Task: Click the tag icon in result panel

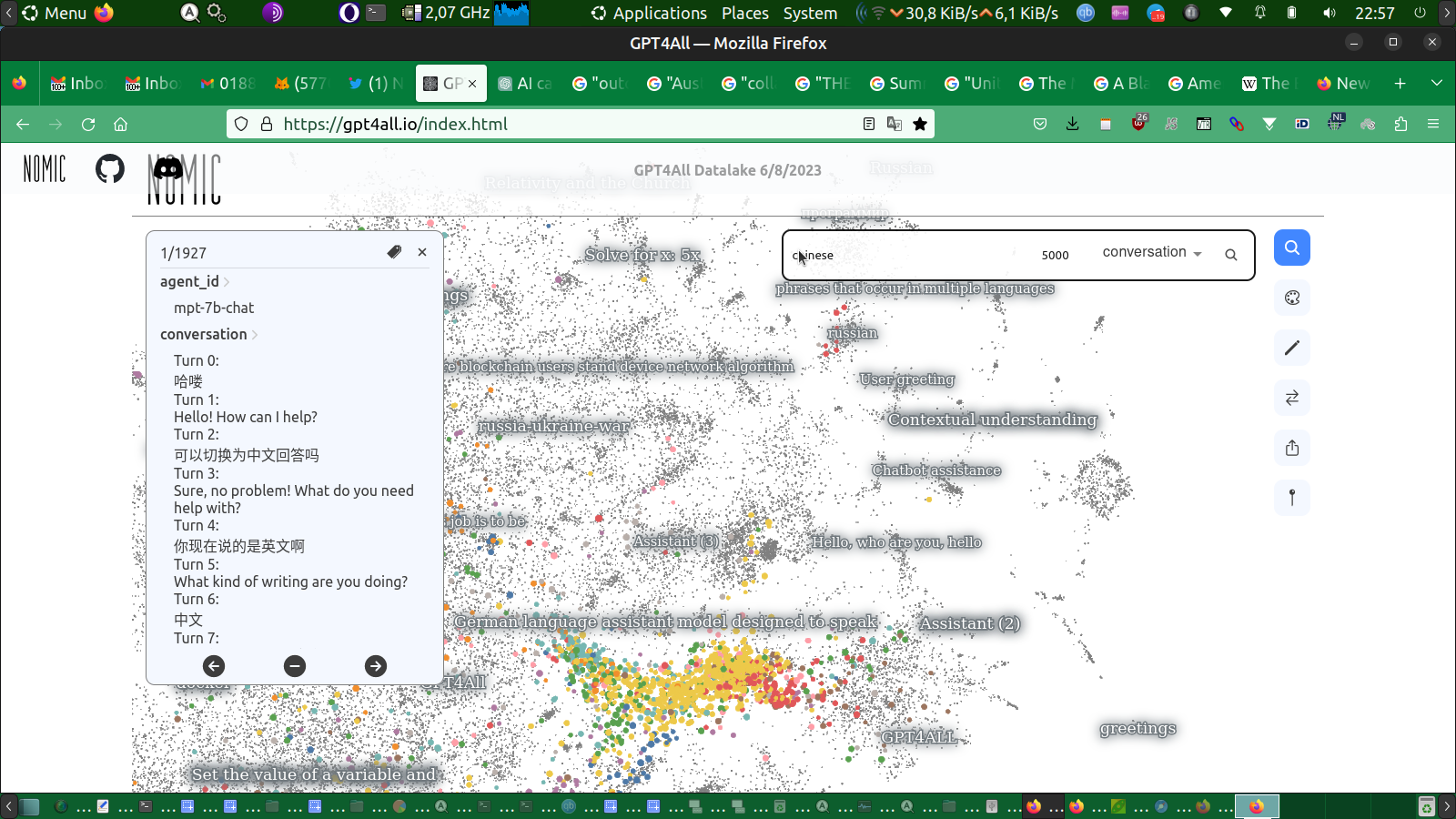Action: [x=394, y=252]
